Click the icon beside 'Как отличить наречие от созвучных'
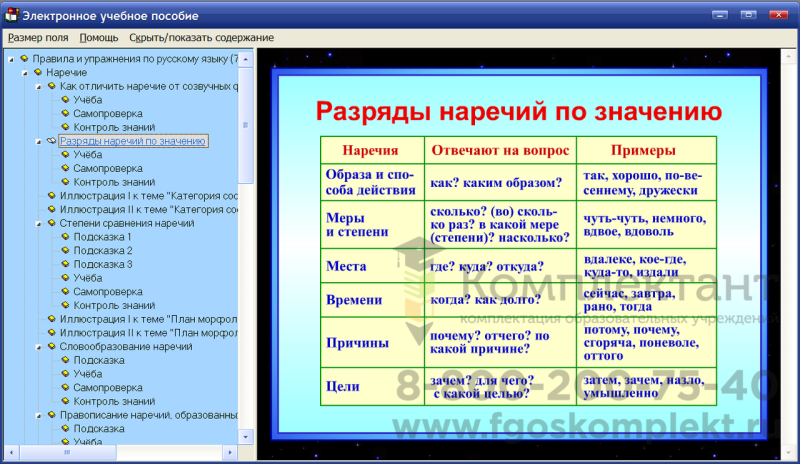Viewport: 800px width, 464px height. [x=52, y=86]
